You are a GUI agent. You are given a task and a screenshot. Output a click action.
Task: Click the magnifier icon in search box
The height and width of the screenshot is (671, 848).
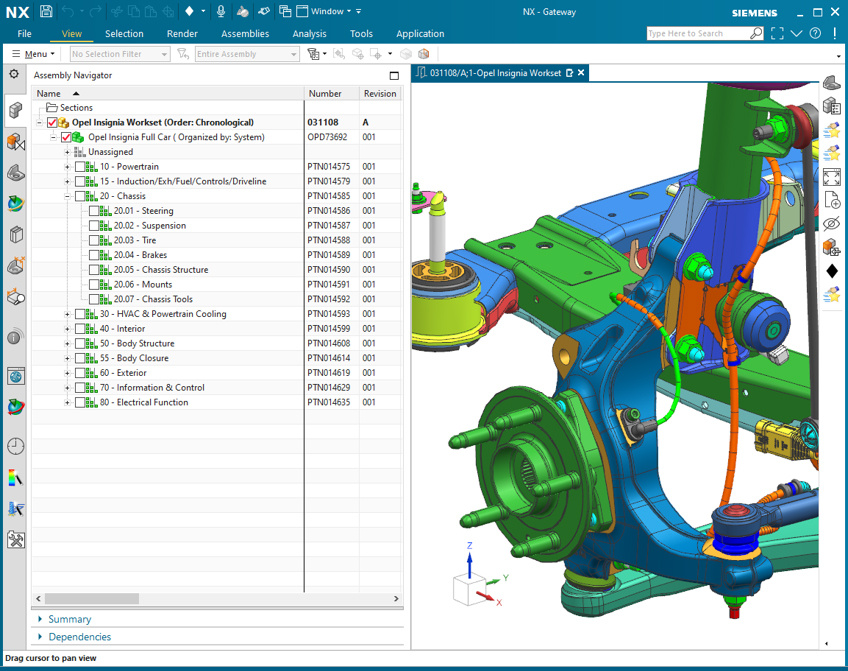tap(756, 33)
